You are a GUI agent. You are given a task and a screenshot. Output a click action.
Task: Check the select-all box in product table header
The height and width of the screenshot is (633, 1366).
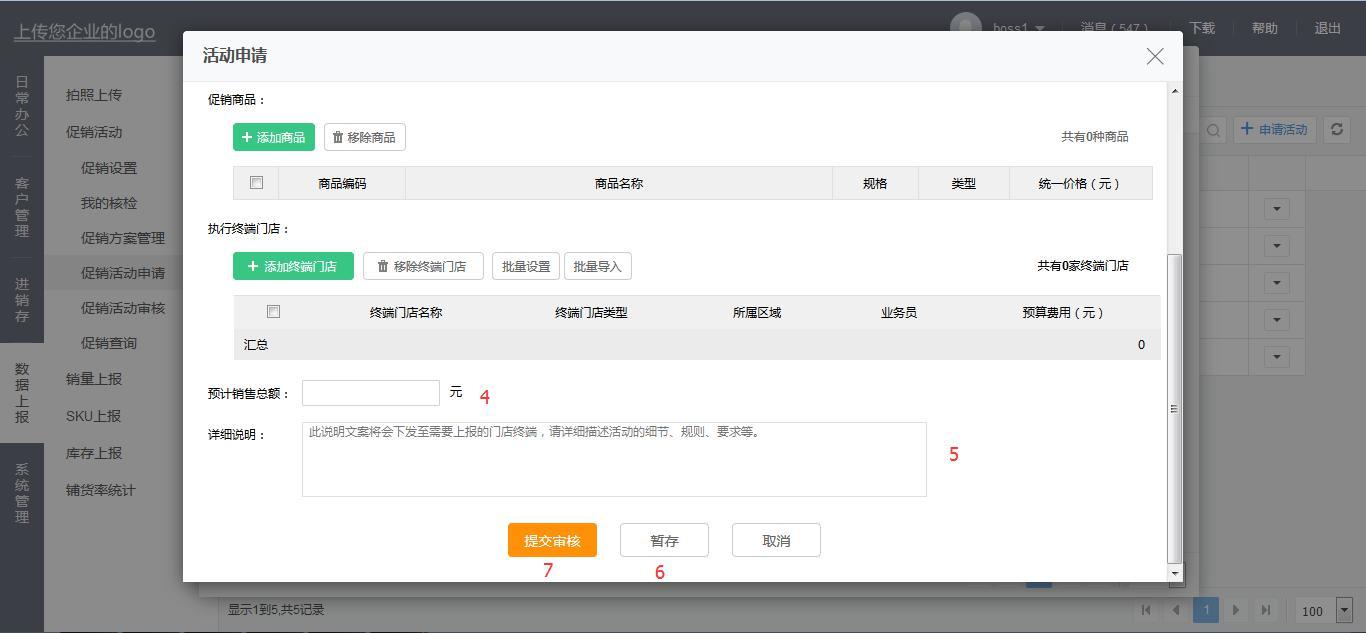pyautogui.click(x=256, y=183)
